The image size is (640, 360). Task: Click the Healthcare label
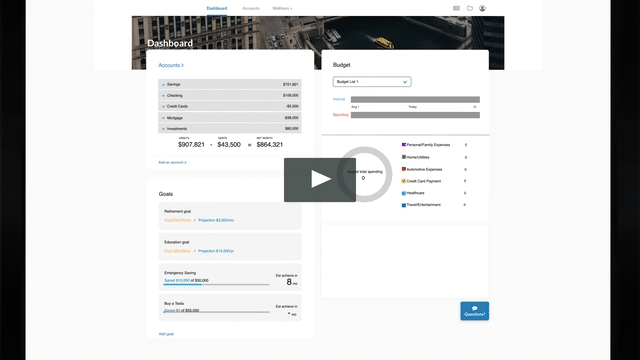[x=416, y=193]
